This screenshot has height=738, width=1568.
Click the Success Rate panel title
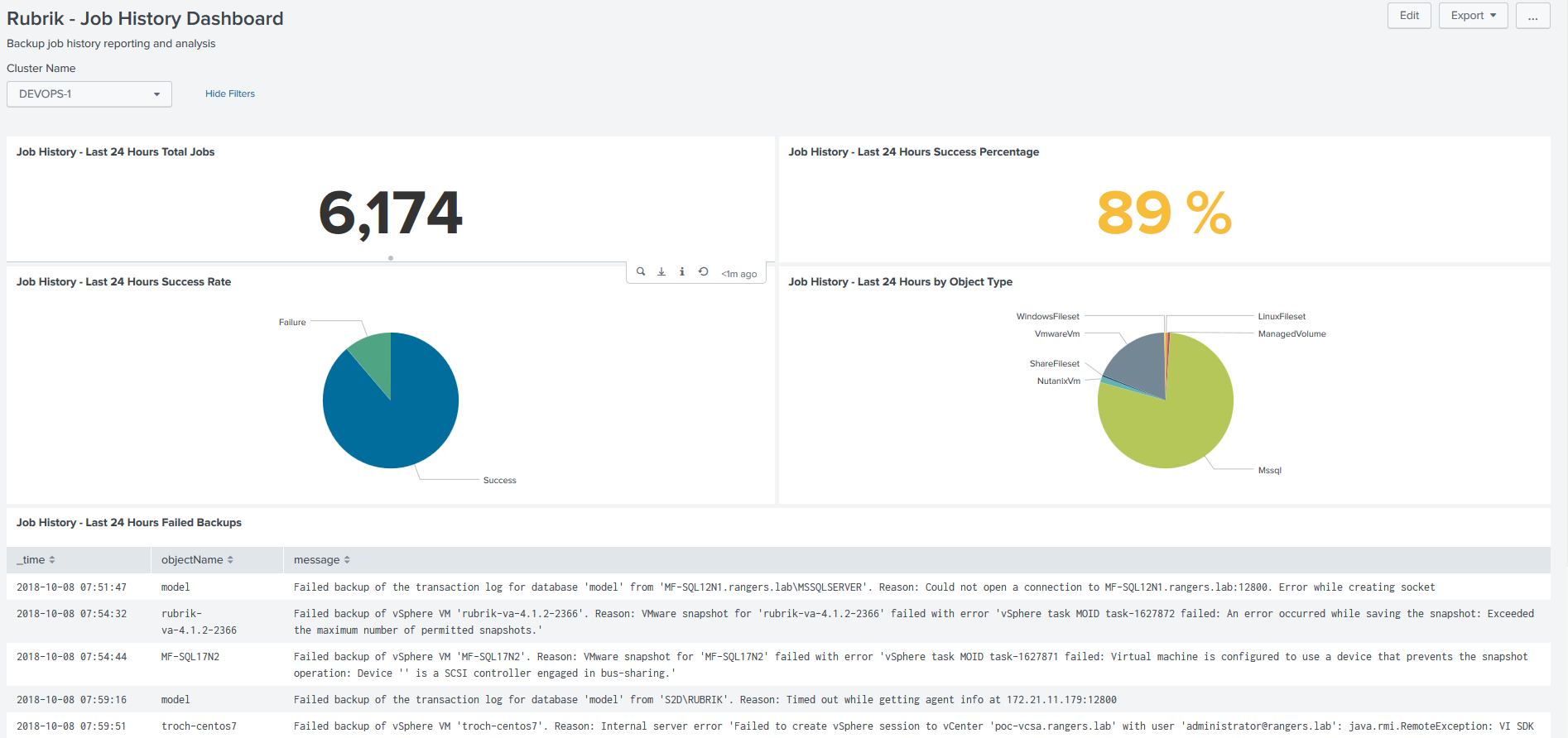[124, 282]
